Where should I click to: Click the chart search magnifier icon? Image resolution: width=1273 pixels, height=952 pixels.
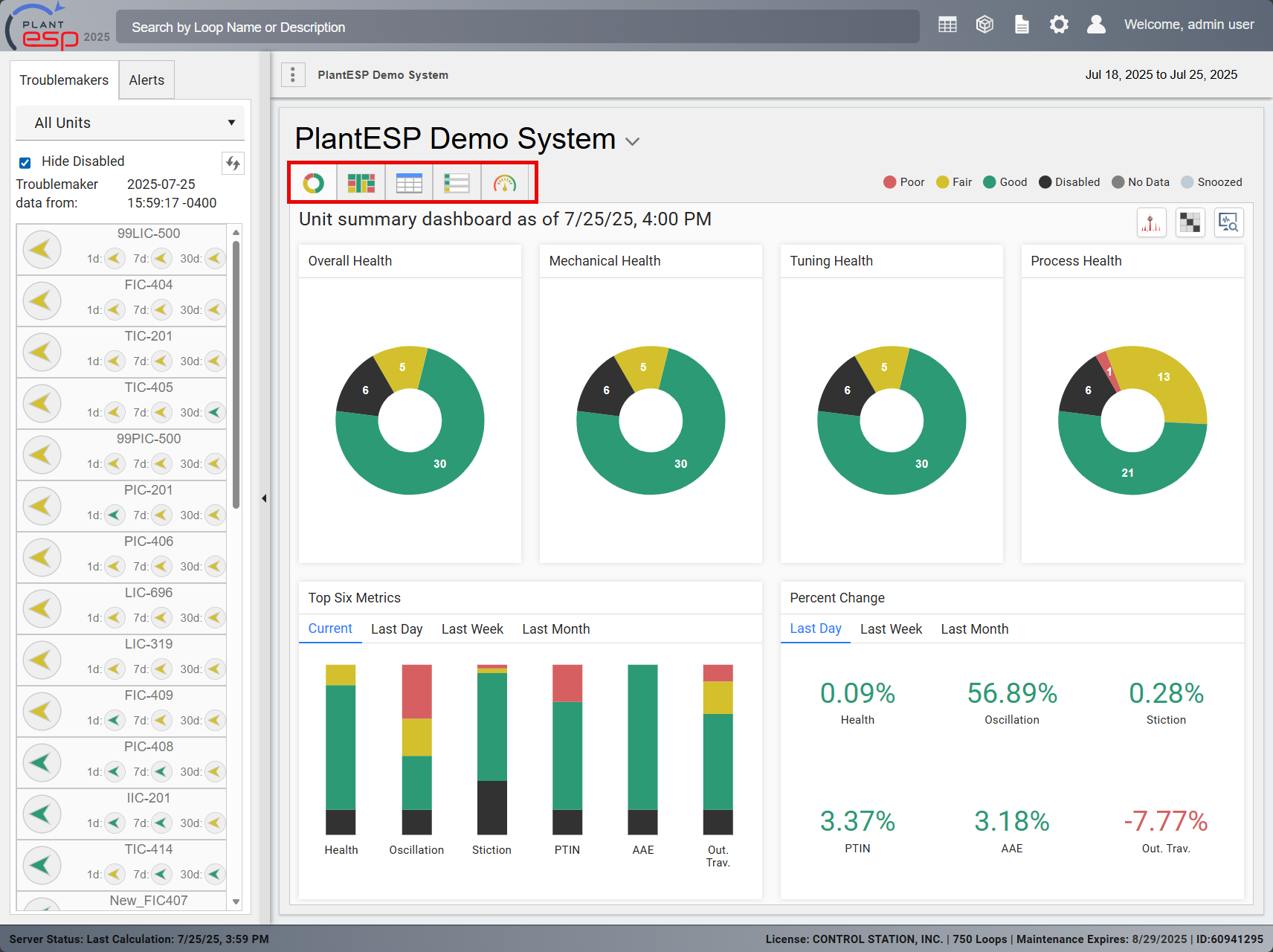pos(1228,222)
